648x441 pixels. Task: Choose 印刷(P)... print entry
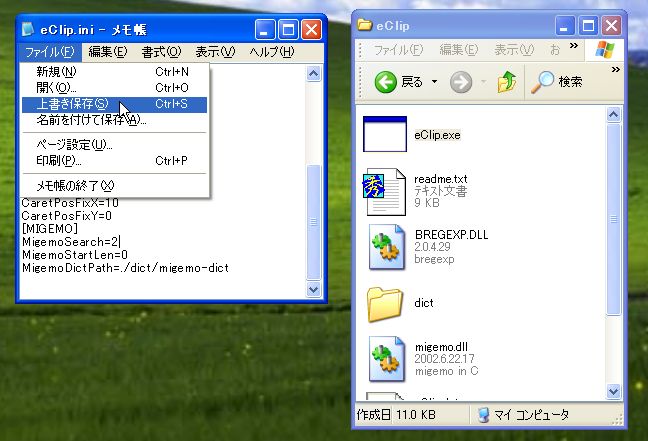tap(114, 160)
